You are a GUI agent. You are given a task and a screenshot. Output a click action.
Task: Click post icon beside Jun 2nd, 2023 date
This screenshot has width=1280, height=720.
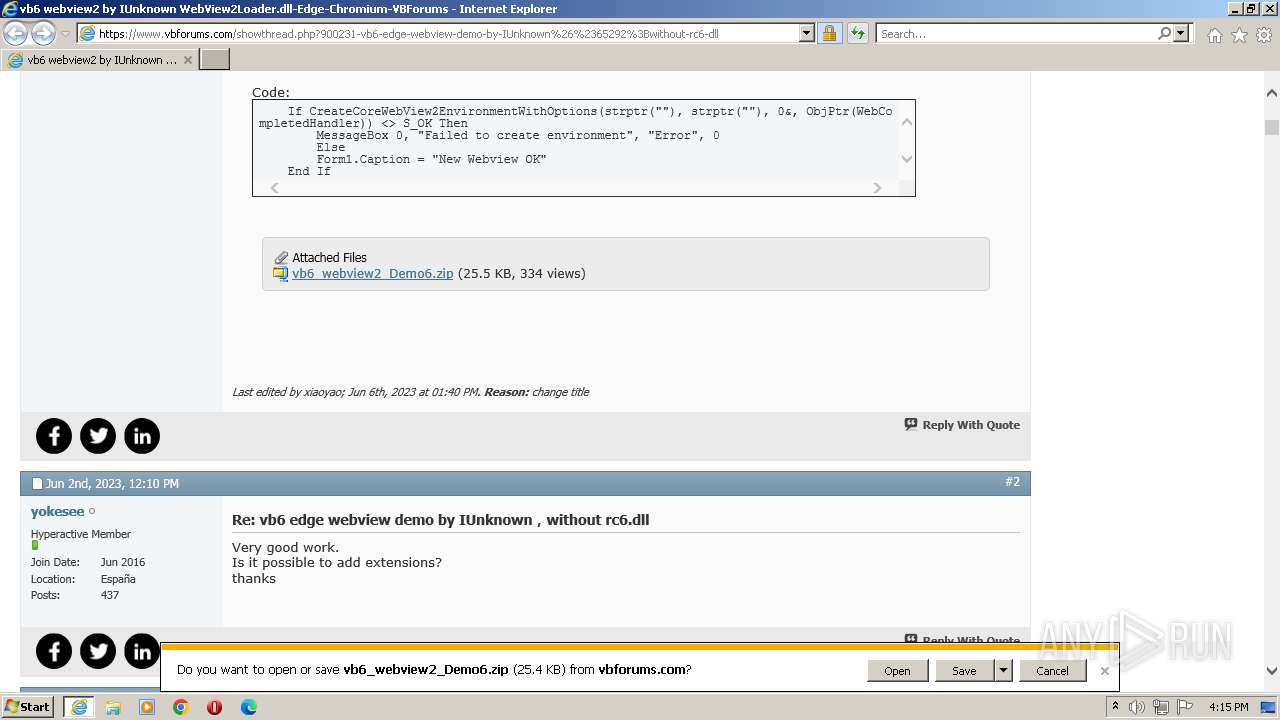pyautogui.click(x=37, y=484)
